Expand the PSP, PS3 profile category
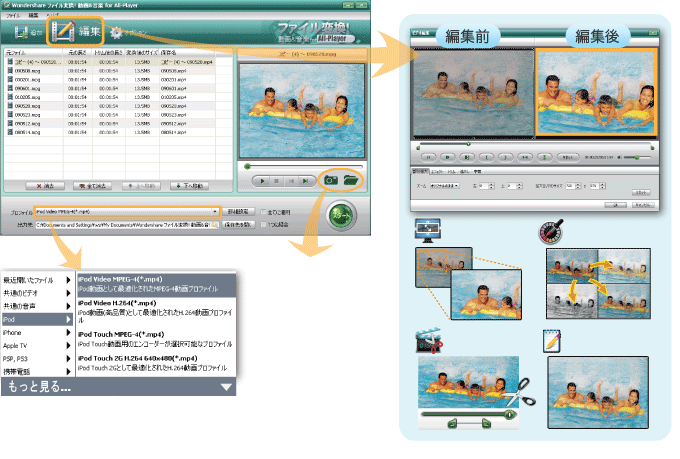The image size is (680, 459). tap(36, 359)
